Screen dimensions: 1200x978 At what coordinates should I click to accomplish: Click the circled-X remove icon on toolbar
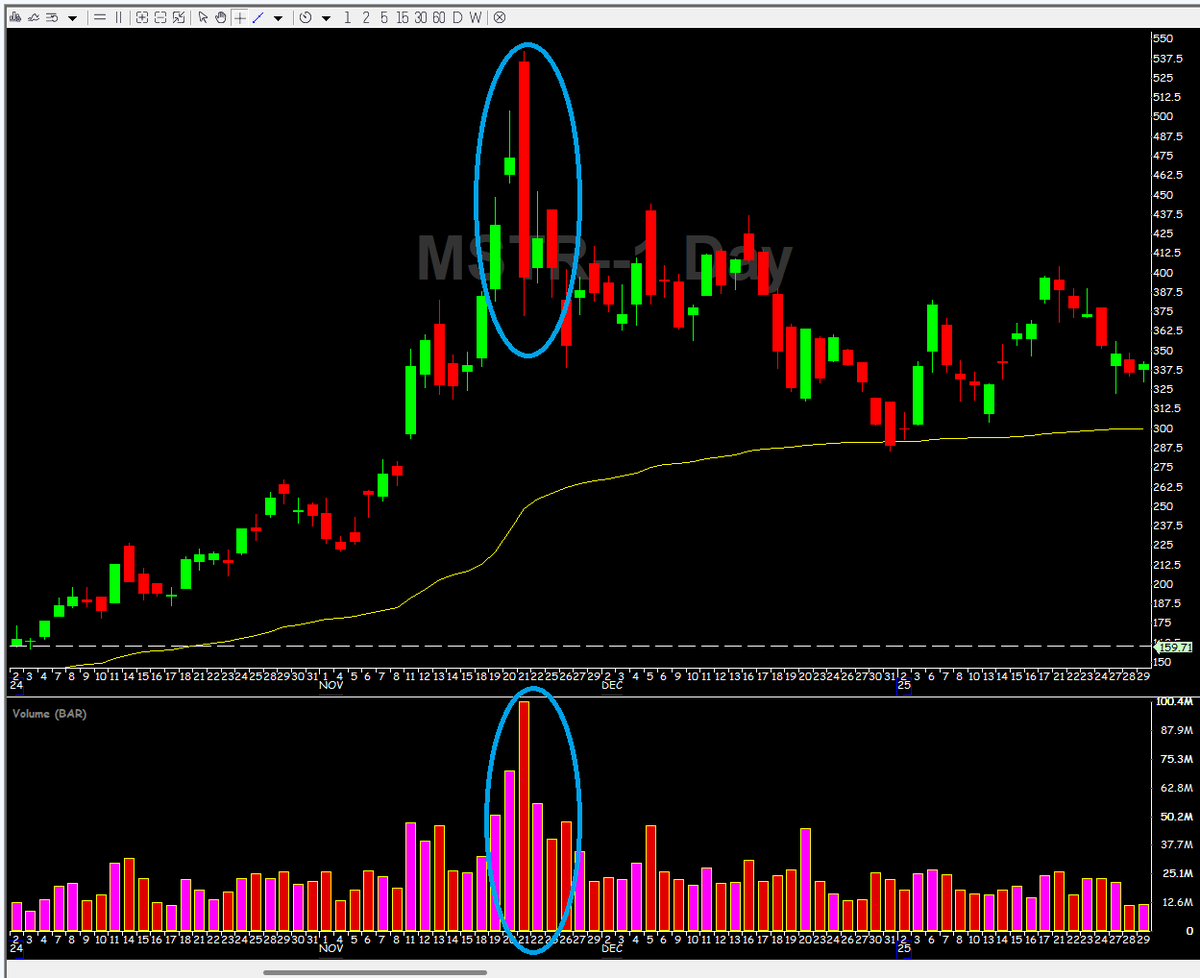498,17
